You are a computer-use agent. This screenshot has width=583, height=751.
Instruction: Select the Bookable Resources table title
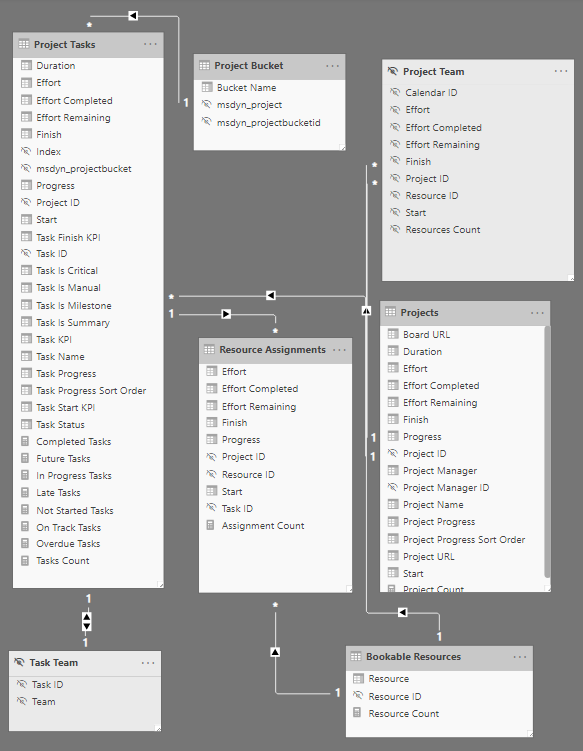point(413,657)
